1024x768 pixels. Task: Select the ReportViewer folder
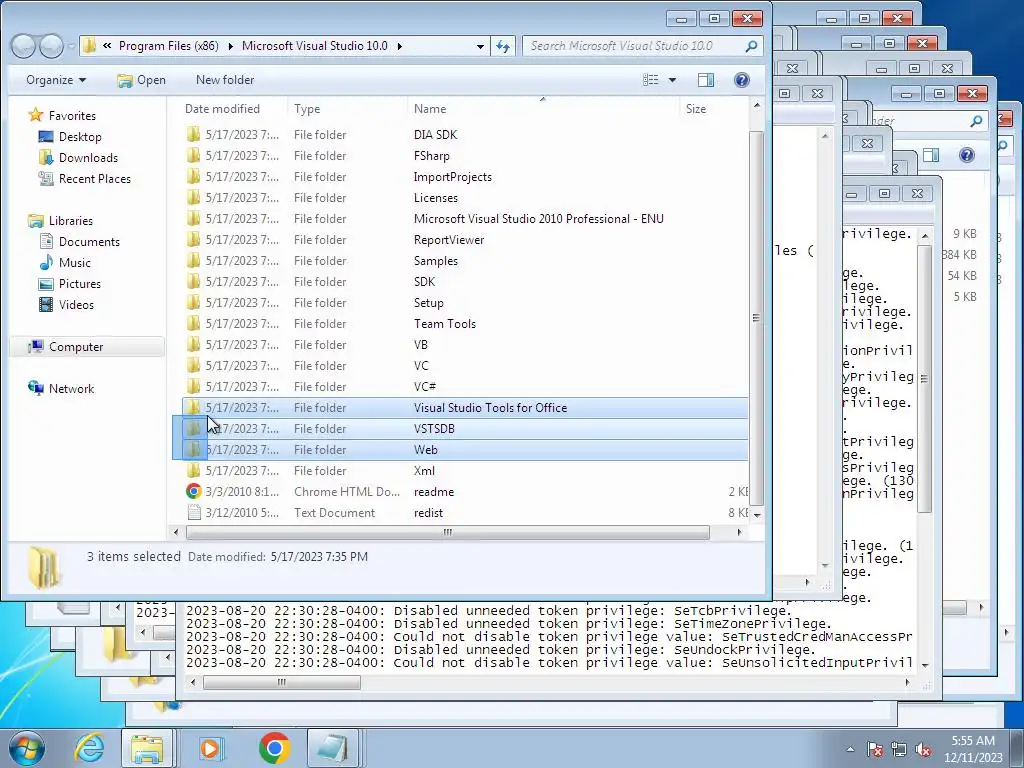pos(449,240)
